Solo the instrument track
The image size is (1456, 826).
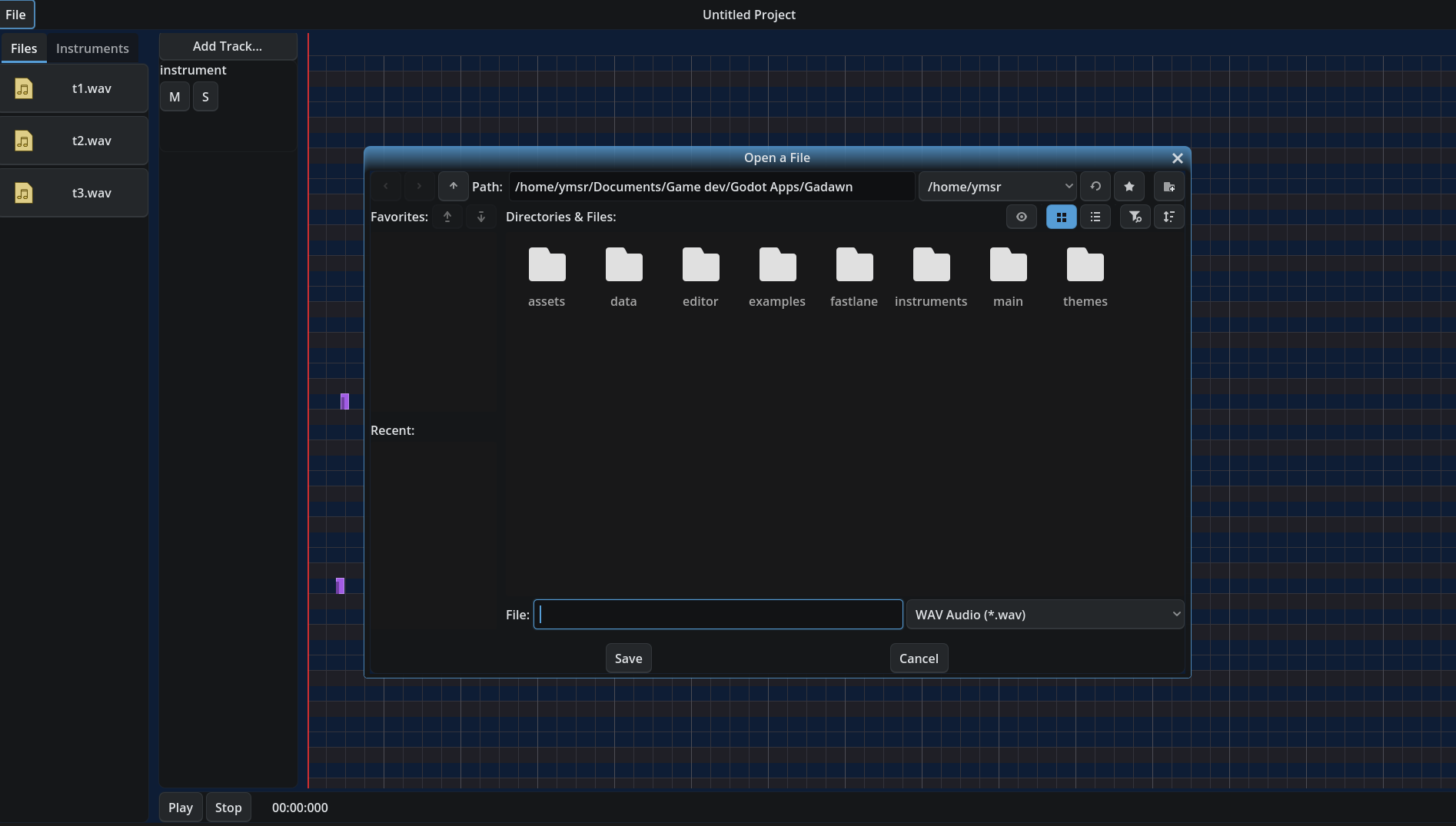[x=205, y=97]
